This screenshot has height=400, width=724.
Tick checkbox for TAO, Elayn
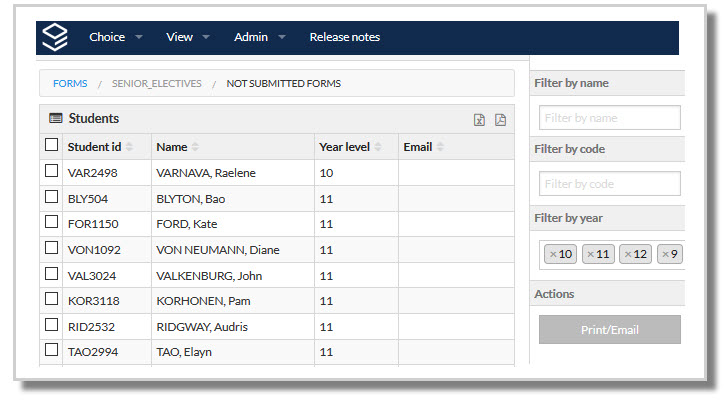(x=52, y=350)
